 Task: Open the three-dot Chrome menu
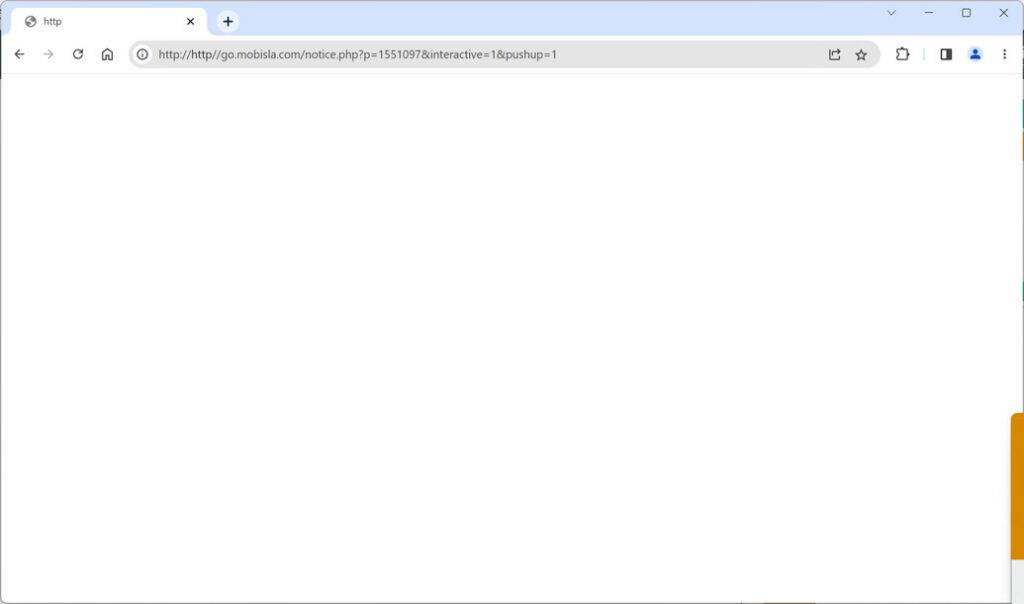1005,55
